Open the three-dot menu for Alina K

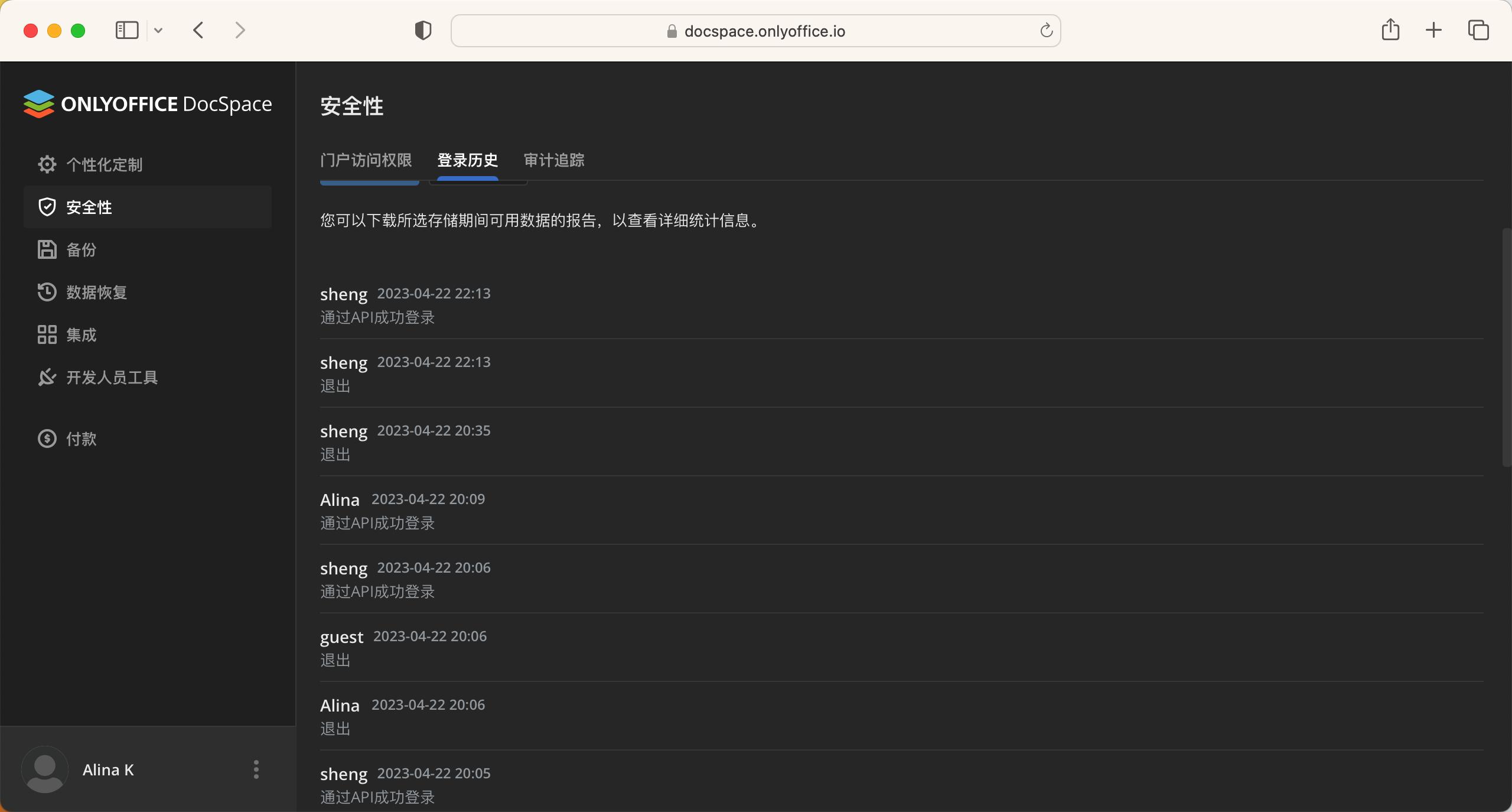[256, 769]
